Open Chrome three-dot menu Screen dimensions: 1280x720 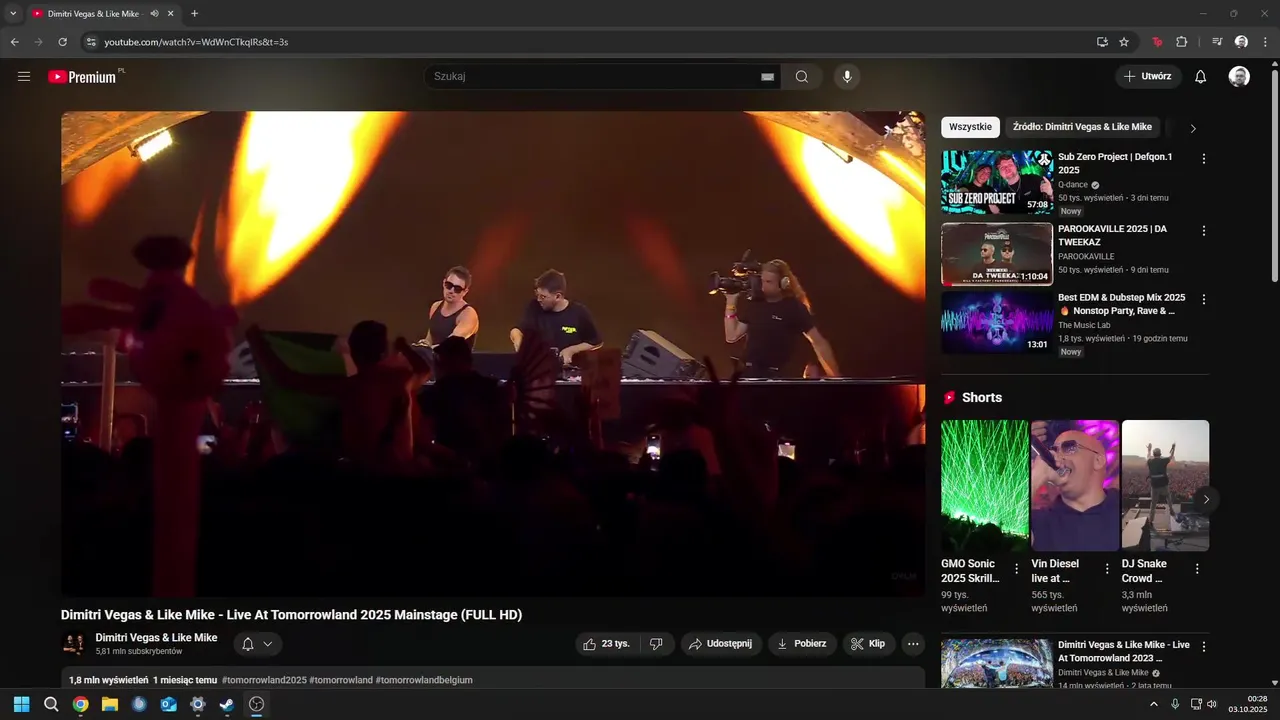(x=1265, y=42)
